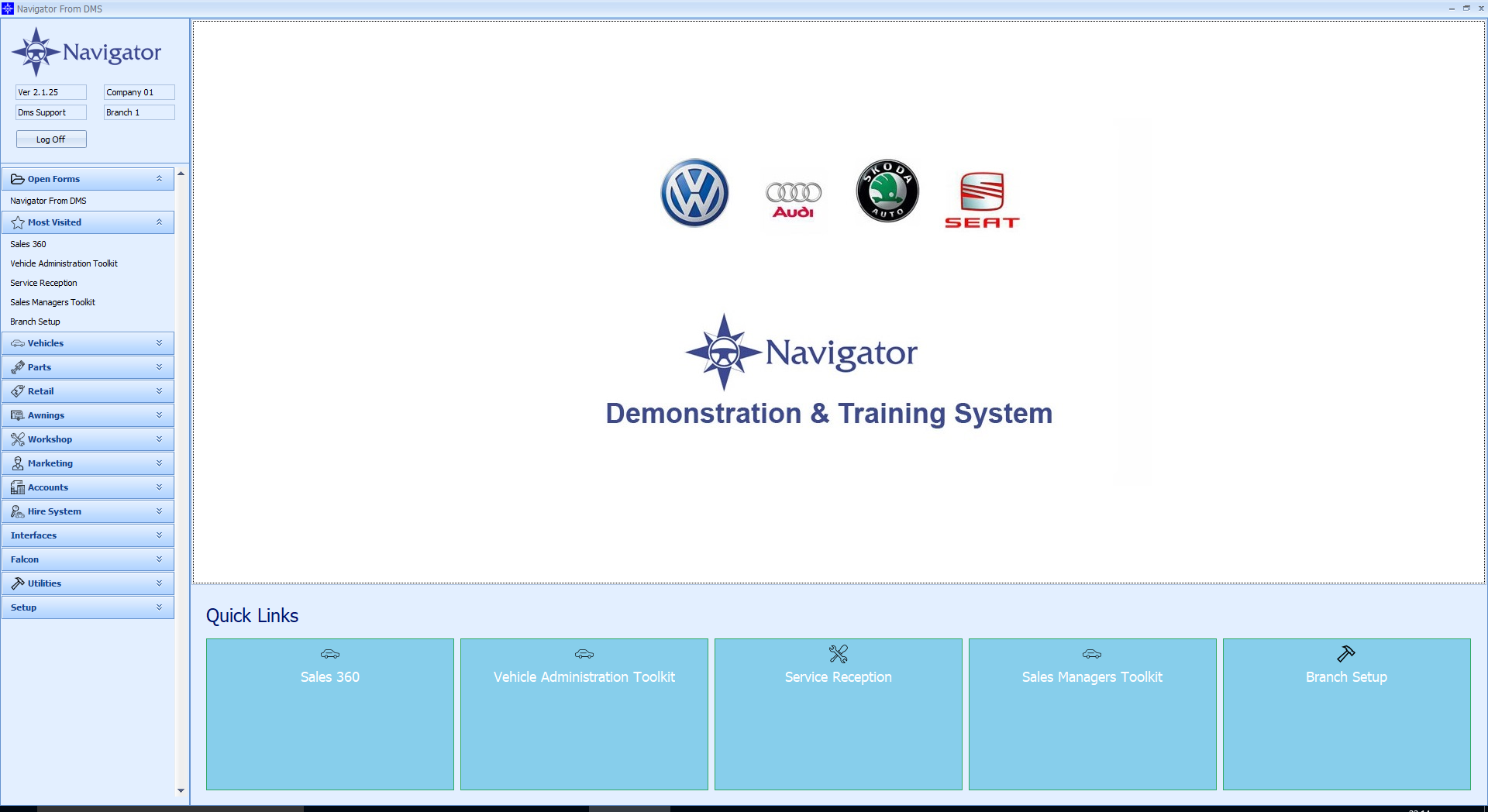Click the Parts icon in sidebar

point(17,367)
